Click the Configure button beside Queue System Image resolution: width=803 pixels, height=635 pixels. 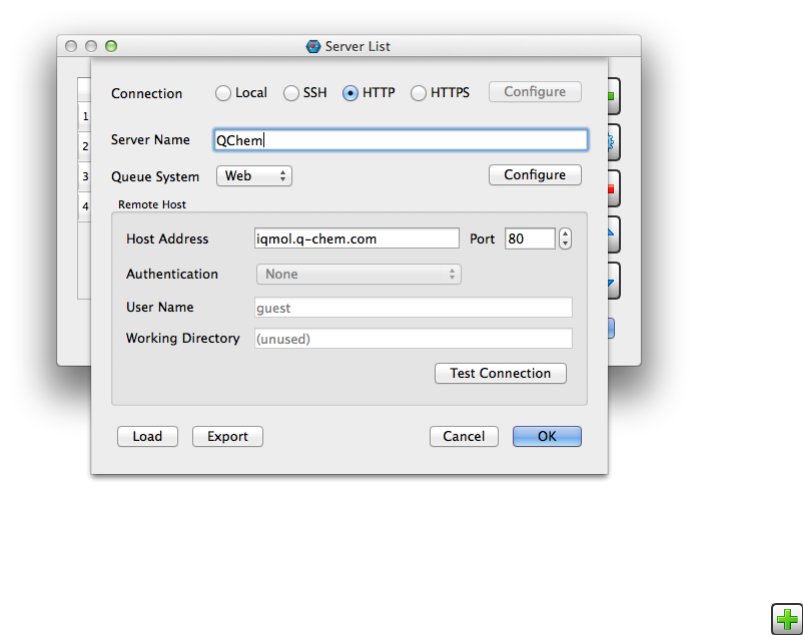pyautogui.click(x=535, y=175)
